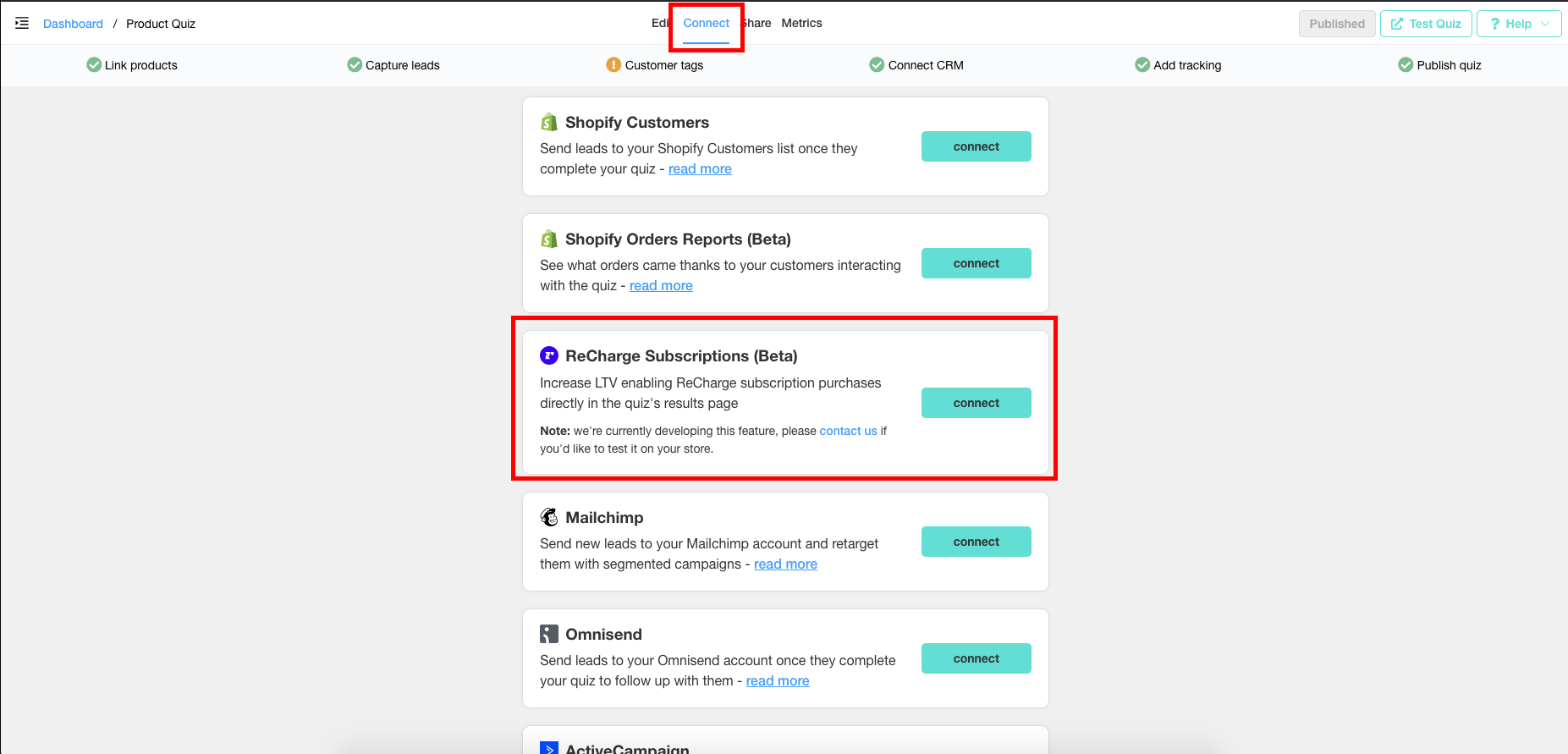Screen dimensions: 1568x754
Task: Click the Omnisend heading
Action: [x=603, y=634]
